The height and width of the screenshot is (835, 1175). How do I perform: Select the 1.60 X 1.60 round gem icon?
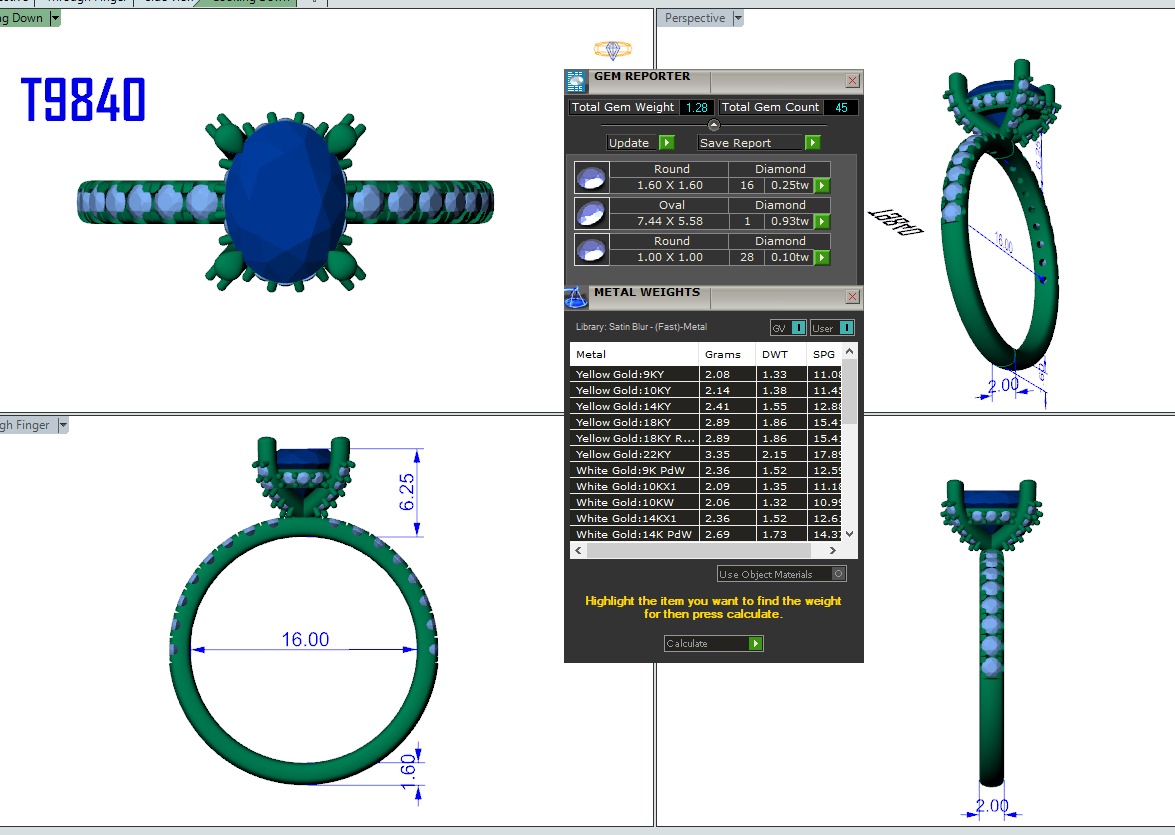tap(591, 178)
